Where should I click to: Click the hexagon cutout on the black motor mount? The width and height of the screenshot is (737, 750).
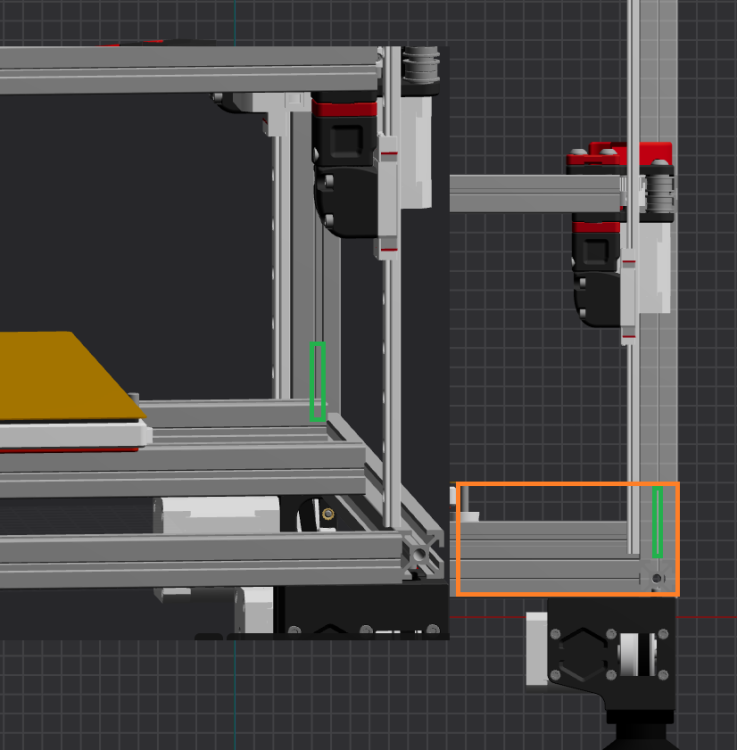[583, 654]
